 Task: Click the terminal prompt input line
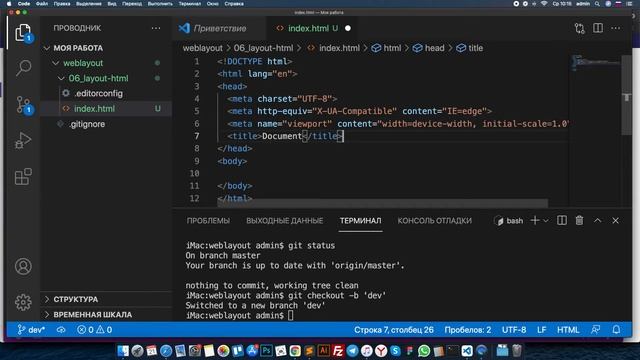[x=239, y=316]
